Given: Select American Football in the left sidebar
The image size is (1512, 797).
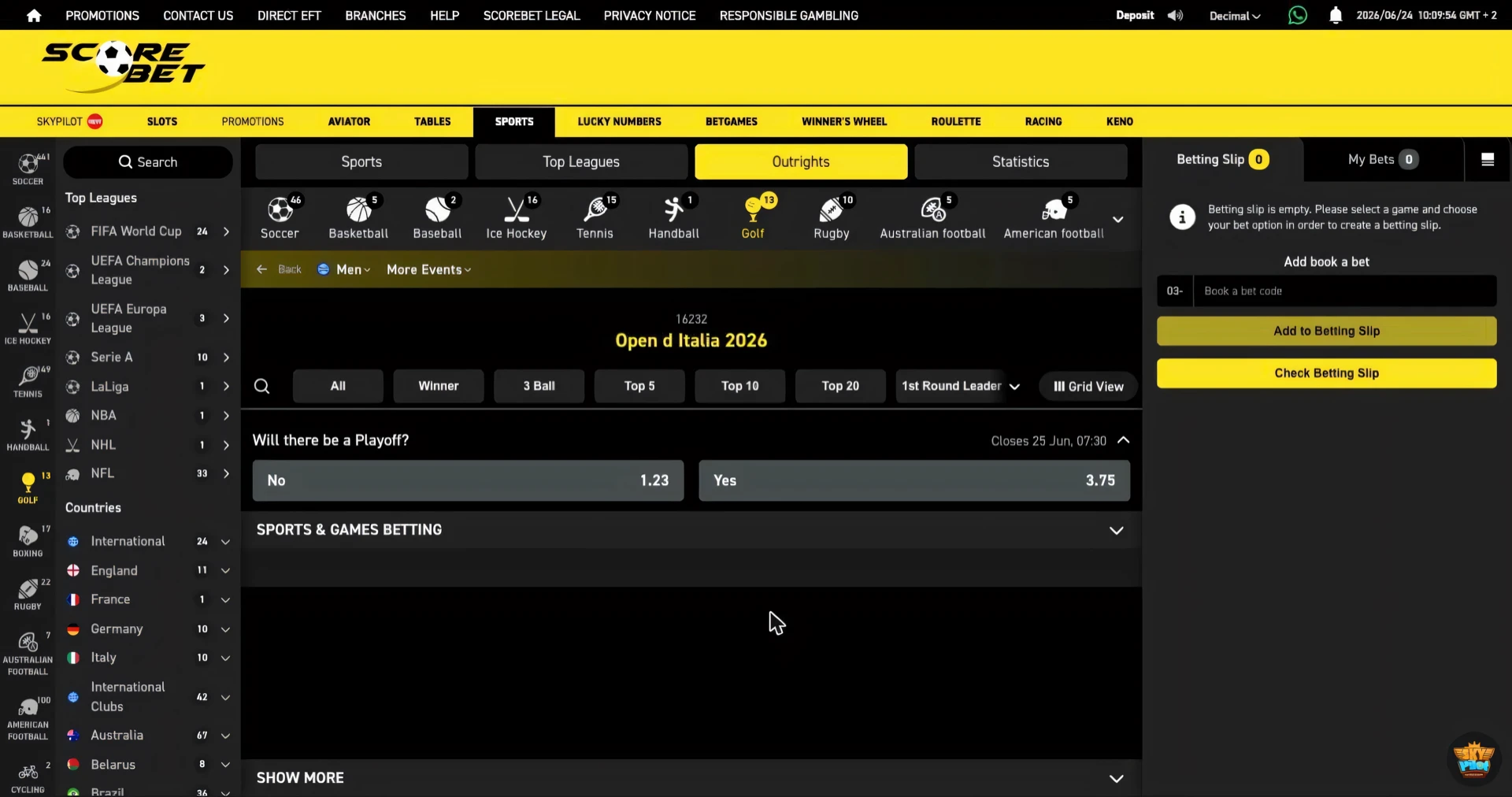Looking at the screenshot, I should pyautogui.click(x=28, y=717).
